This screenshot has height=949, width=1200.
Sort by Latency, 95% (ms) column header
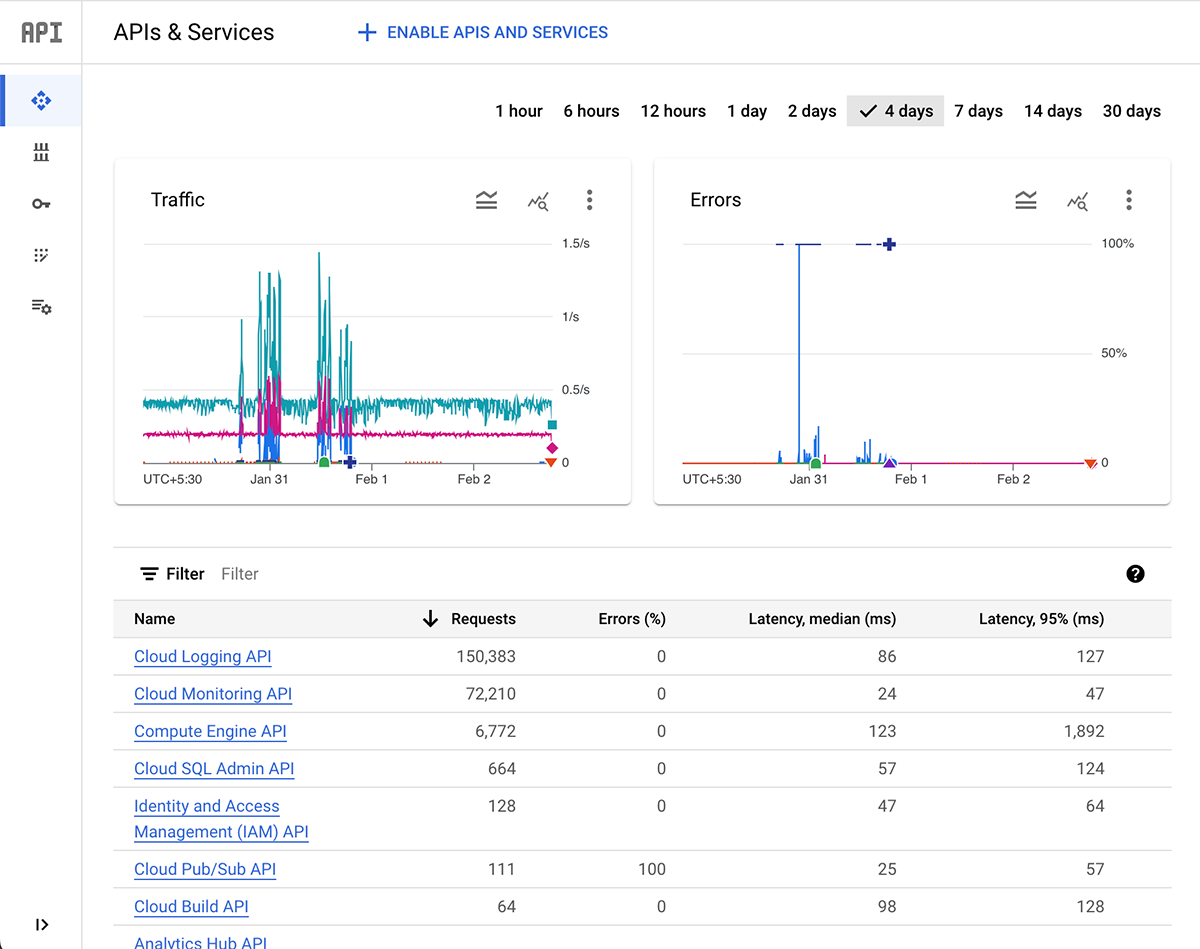coord(1041,619)
